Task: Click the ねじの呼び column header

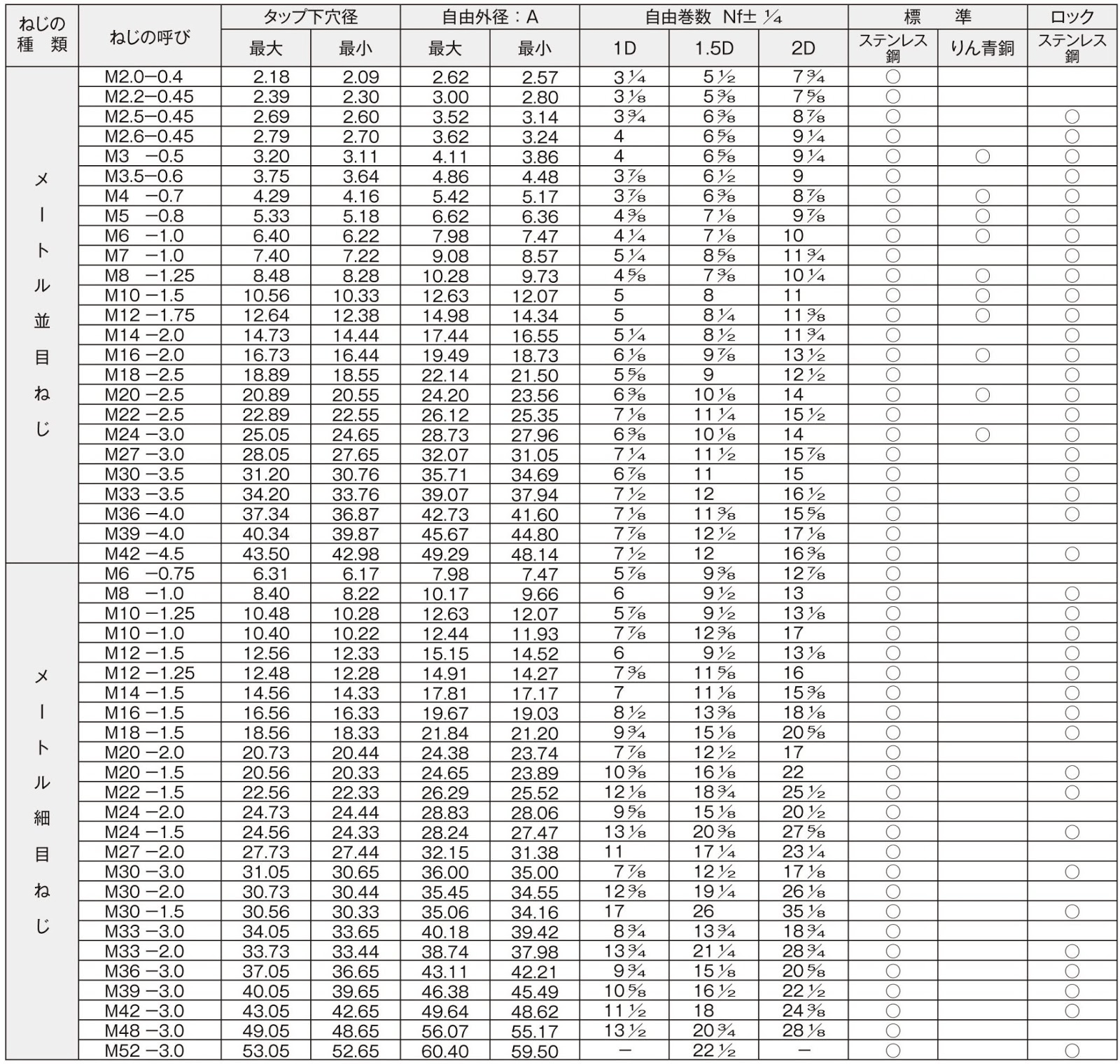Action: 149,37
